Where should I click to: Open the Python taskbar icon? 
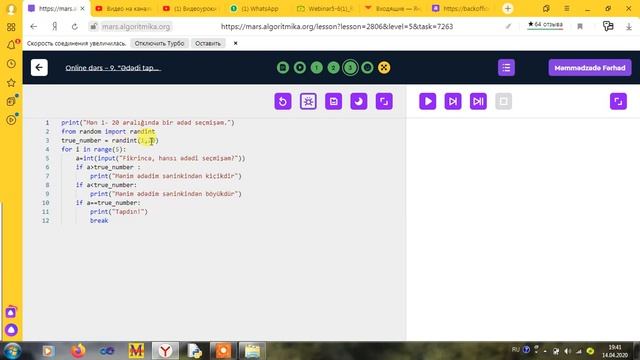pyautogui.click(x=194, y=351)
